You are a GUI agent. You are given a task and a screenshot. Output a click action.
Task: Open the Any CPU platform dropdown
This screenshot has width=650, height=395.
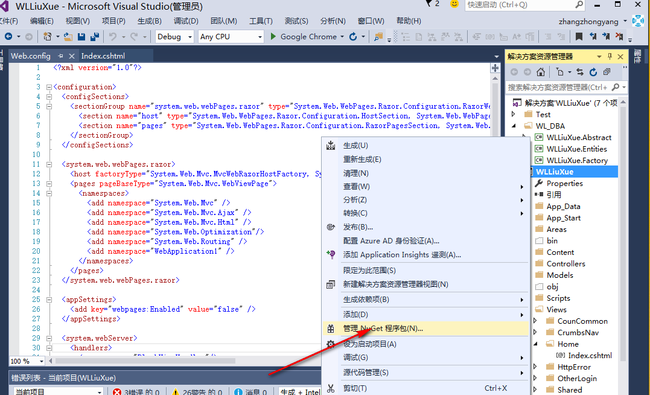pos(231,37)
